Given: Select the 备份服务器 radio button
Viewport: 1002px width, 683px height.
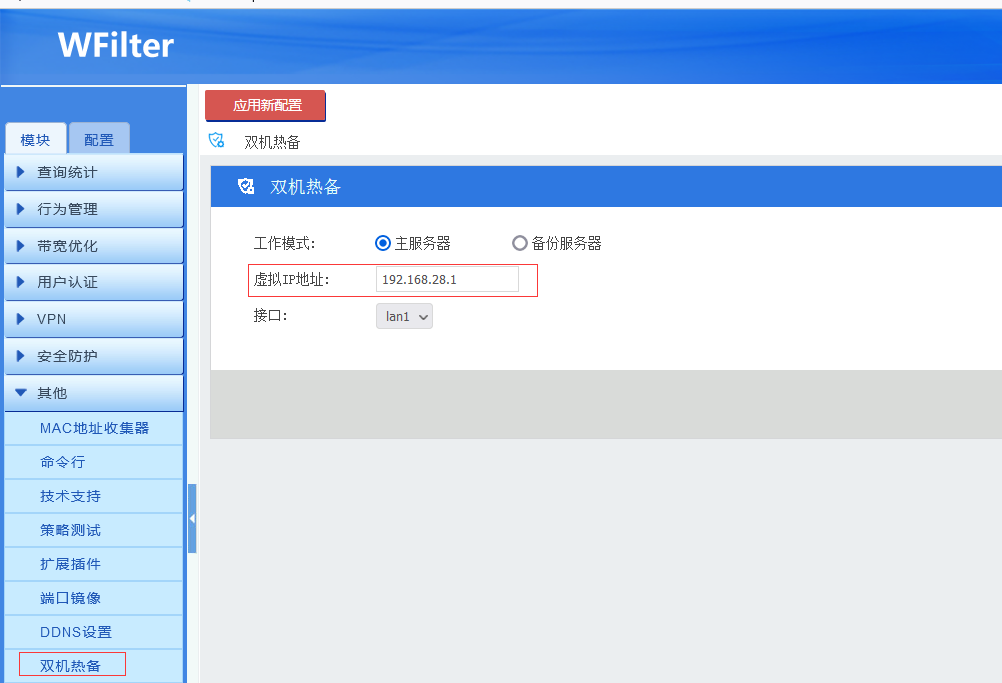Looking at the screenshot, I should (519, 243).
